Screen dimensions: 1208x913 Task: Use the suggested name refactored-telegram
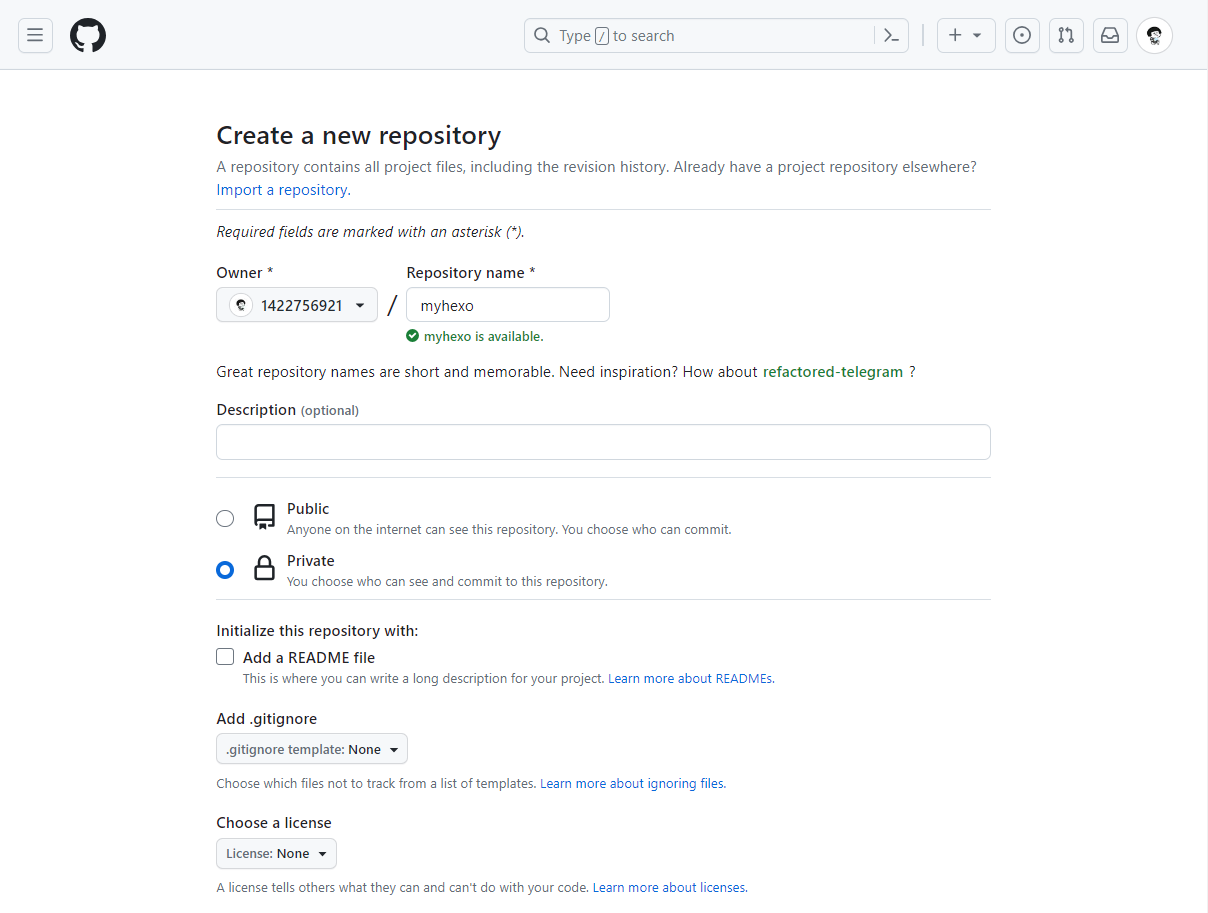(x=832, y=372)
